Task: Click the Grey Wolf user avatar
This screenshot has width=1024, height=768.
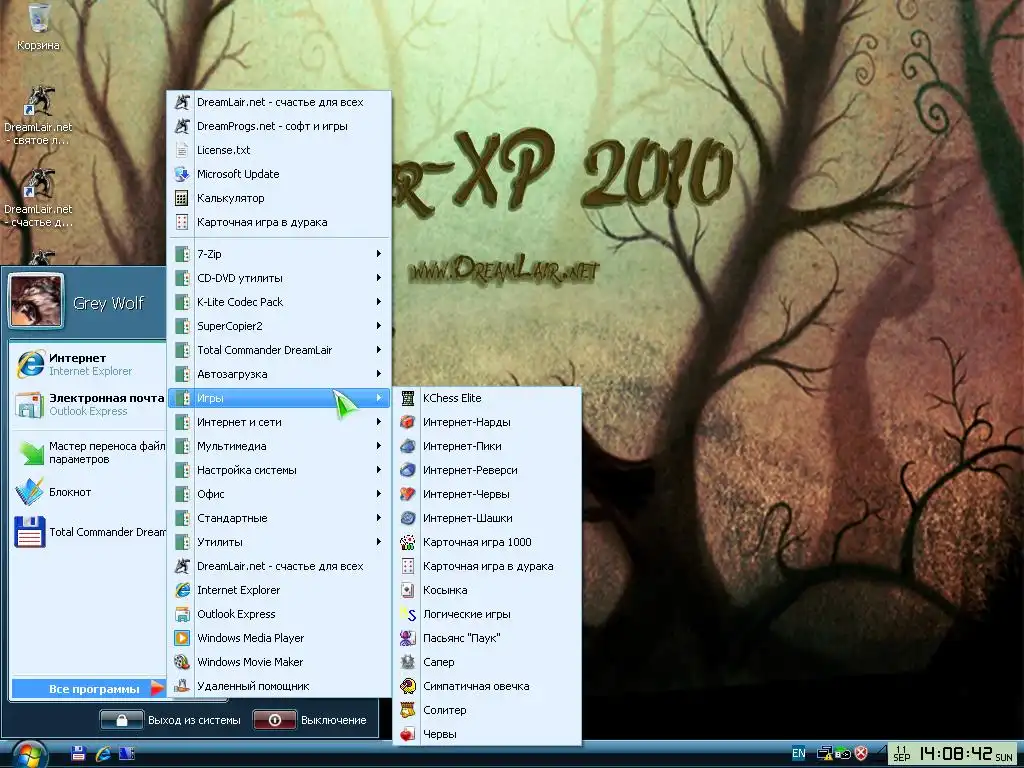Action: tap(36, 300)
